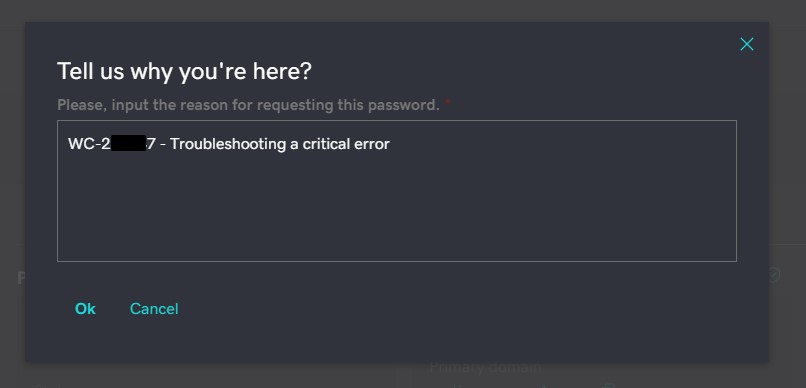806x388 pixels.
Task: Click the 'WC-2' ticket prefix text
Action: point(89,144)
